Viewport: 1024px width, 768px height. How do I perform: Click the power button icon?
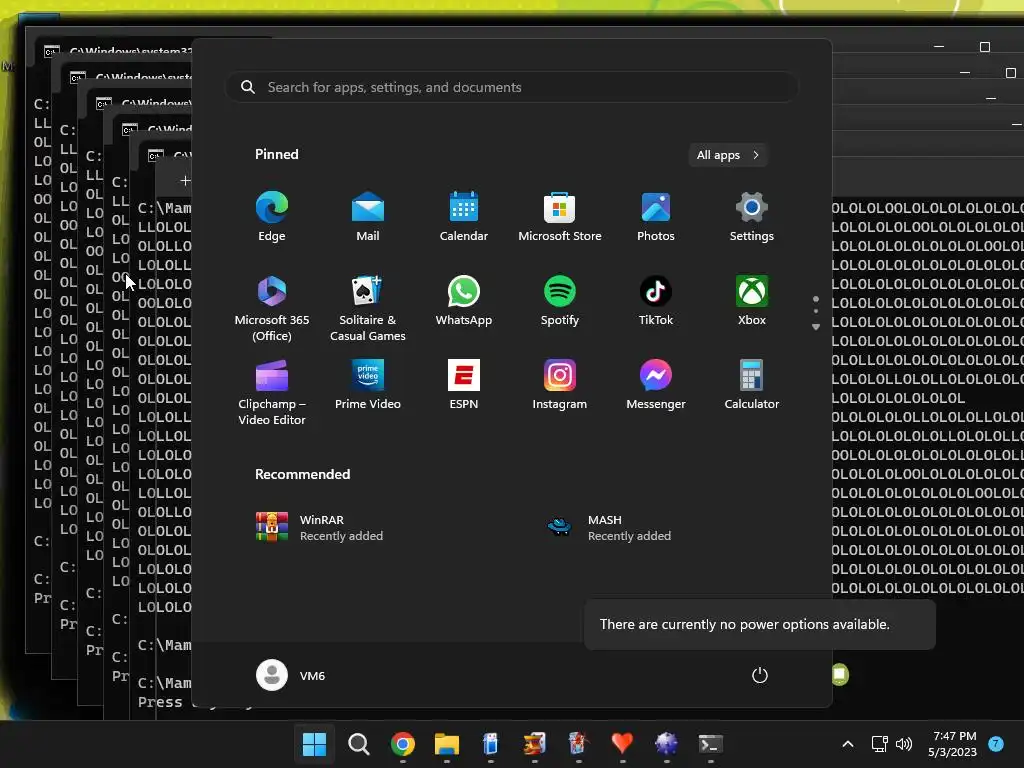[760, 675]
